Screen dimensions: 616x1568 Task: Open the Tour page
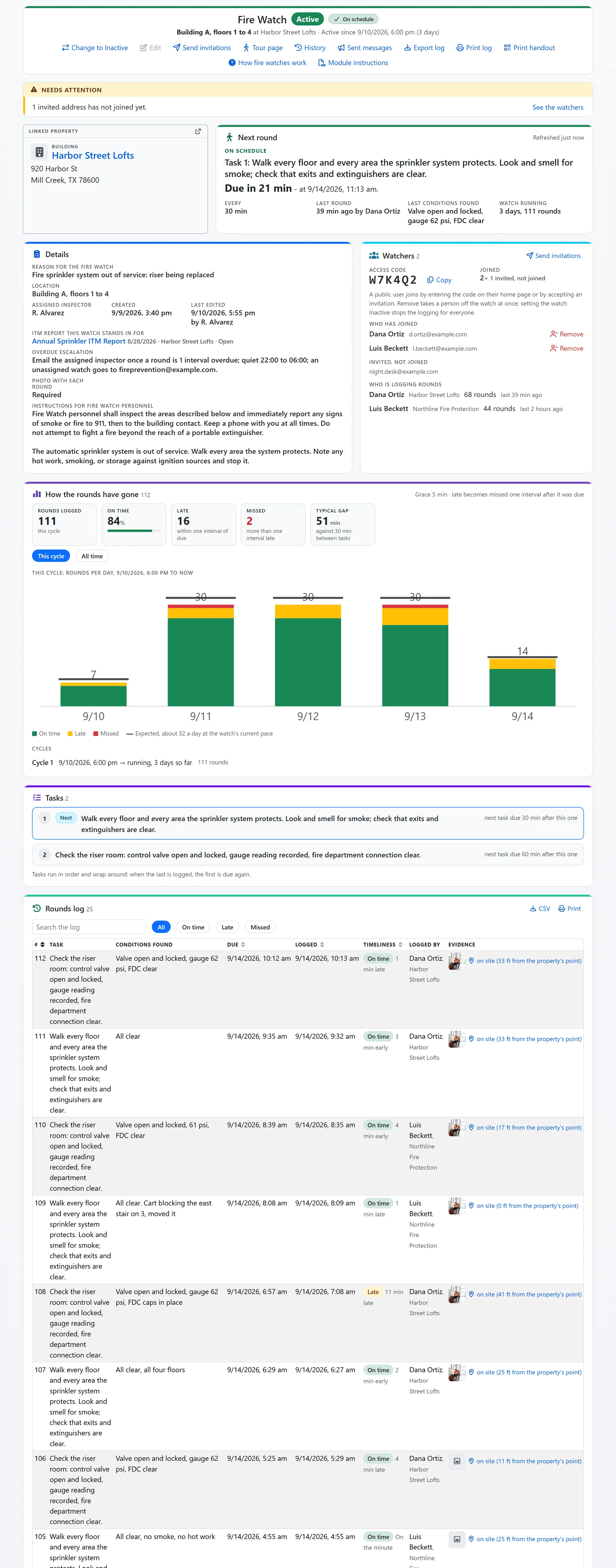pos(262,47)
